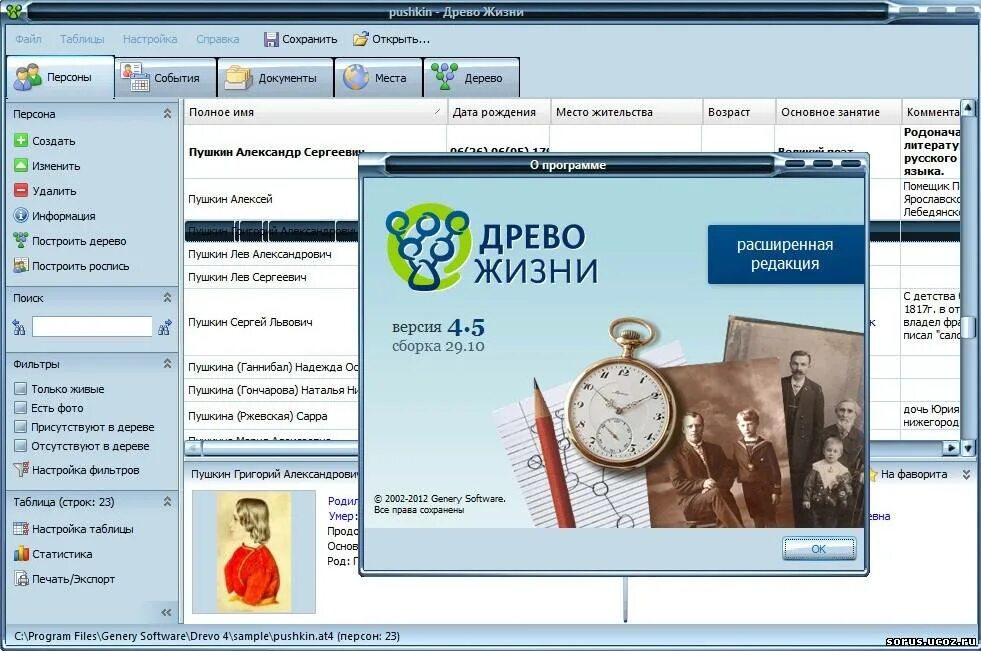
Task: Check Отсутствуют в дереве filter
Action: (x=21, y=446)
